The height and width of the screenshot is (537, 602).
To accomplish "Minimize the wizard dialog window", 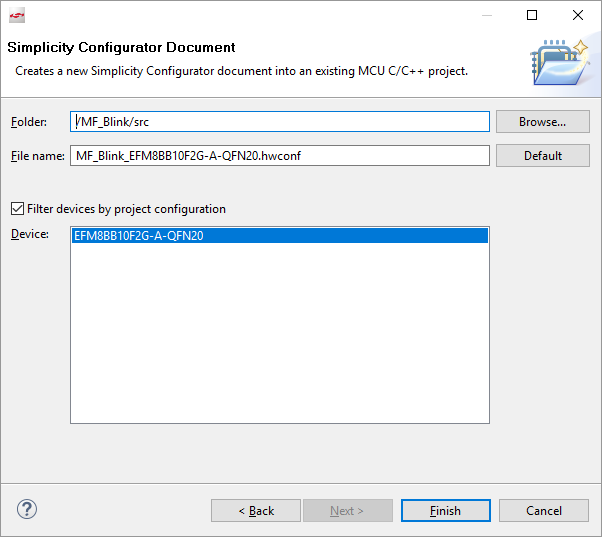I will [x=486, y=15].
